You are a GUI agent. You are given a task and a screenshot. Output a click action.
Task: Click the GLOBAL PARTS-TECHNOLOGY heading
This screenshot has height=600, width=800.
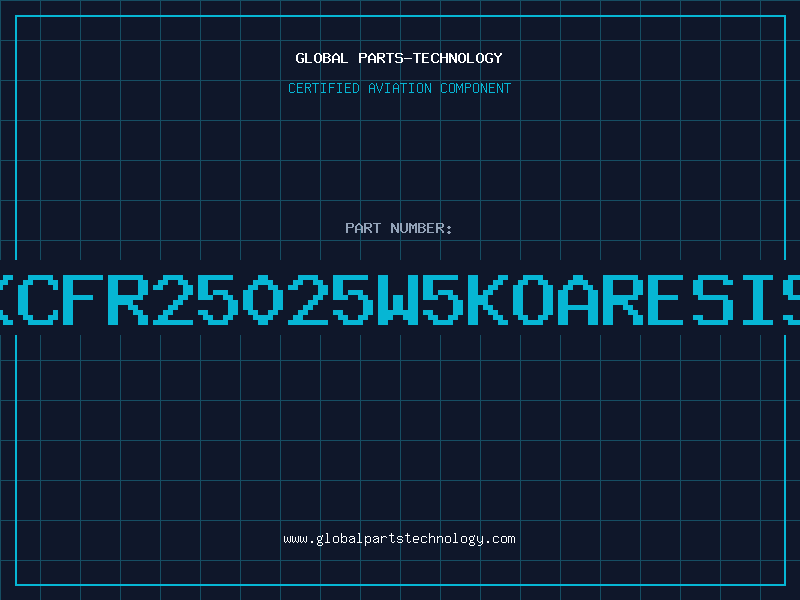coord(399,58)
